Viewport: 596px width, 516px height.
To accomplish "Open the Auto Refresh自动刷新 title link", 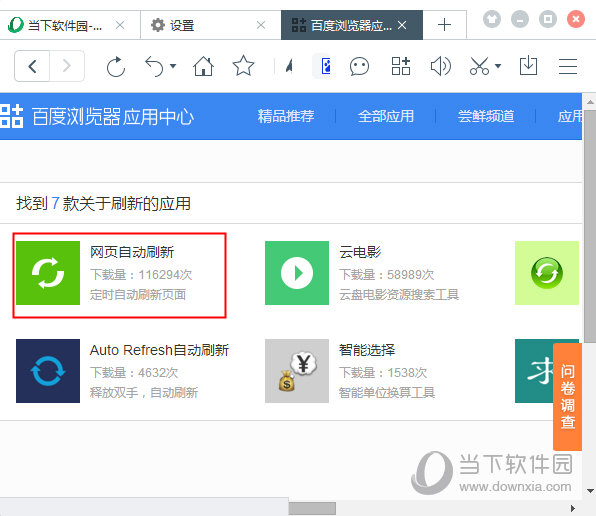I will click(x=159, y=350).
